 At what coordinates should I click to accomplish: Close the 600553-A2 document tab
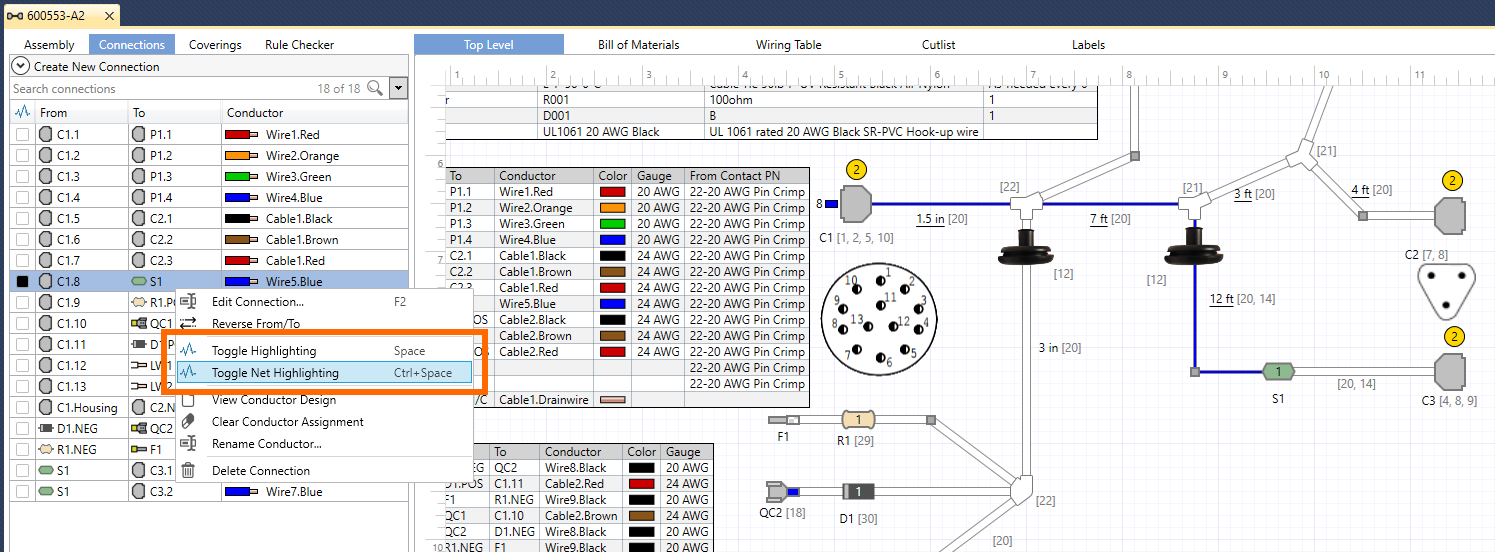tap(107, 16)
